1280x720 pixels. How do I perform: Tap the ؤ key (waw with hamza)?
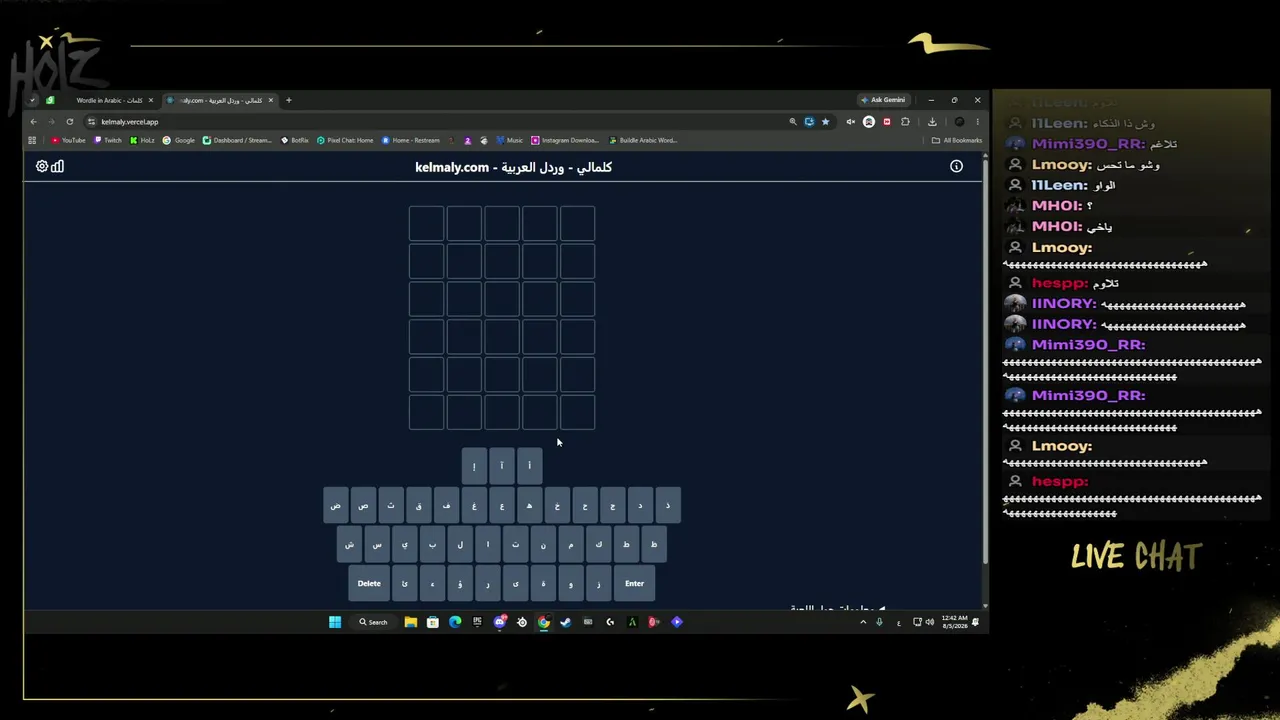pyautogui.click(x=460, y=584)
